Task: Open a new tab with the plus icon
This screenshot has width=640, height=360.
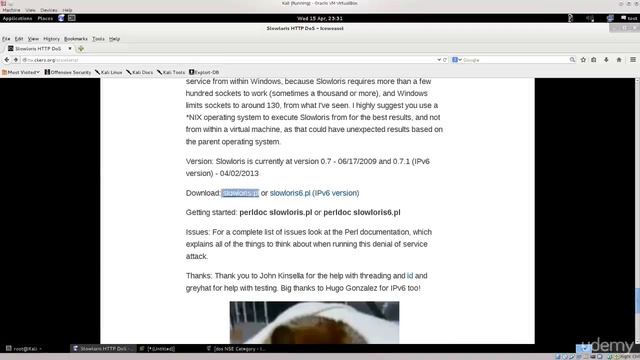Action: (x=81, y=49)
